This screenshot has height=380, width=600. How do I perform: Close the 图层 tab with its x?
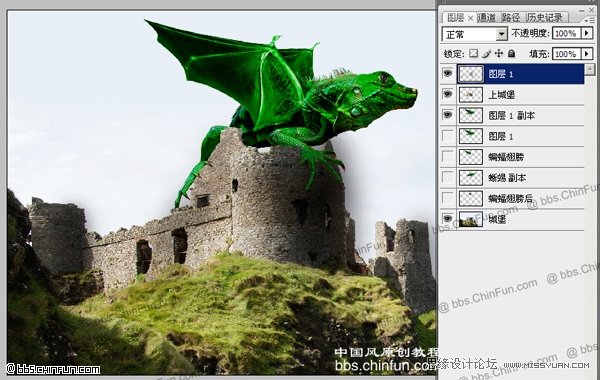(x=470, y=18)
